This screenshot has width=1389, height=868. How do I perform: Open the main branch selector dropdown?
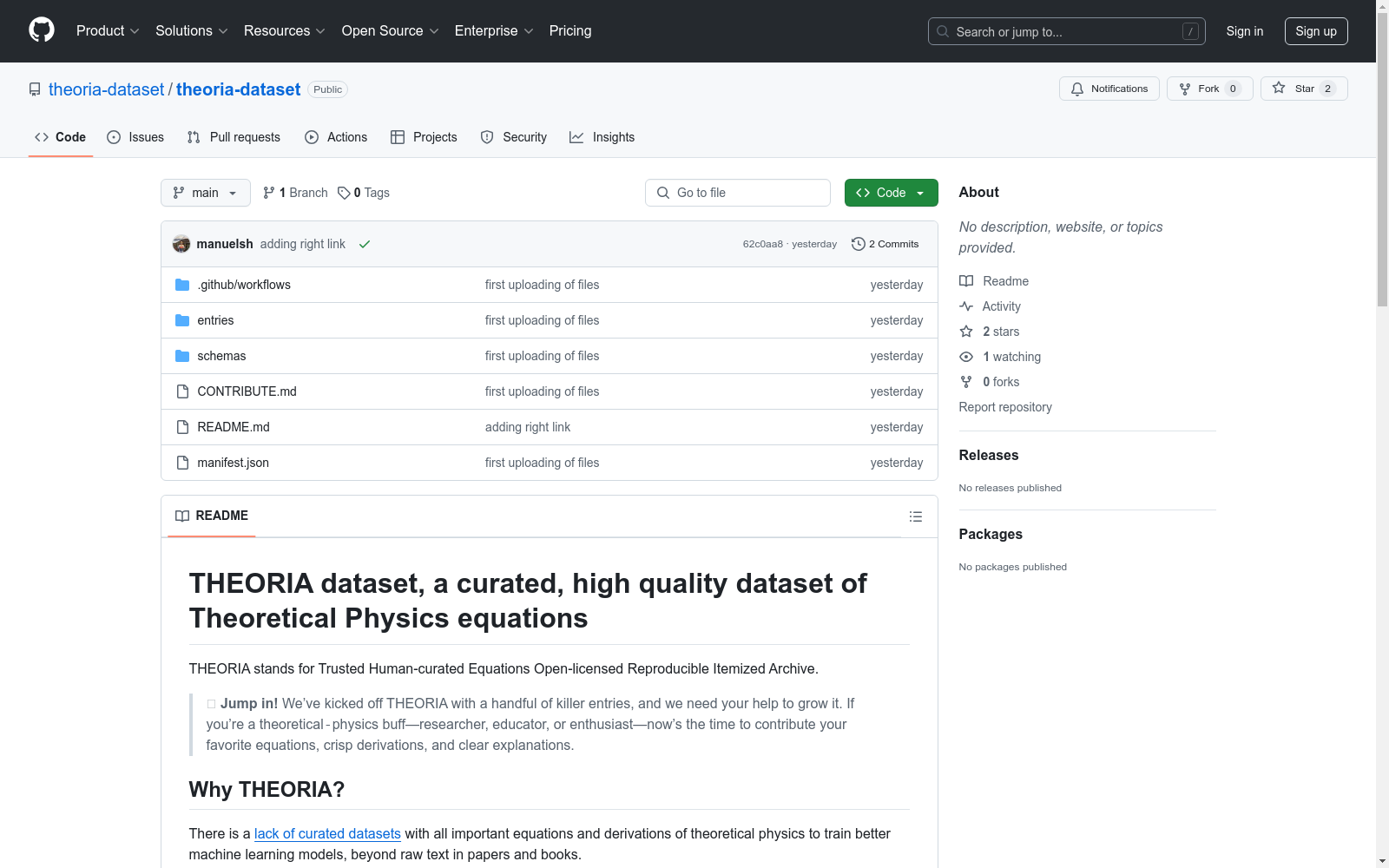click(206, 193)
